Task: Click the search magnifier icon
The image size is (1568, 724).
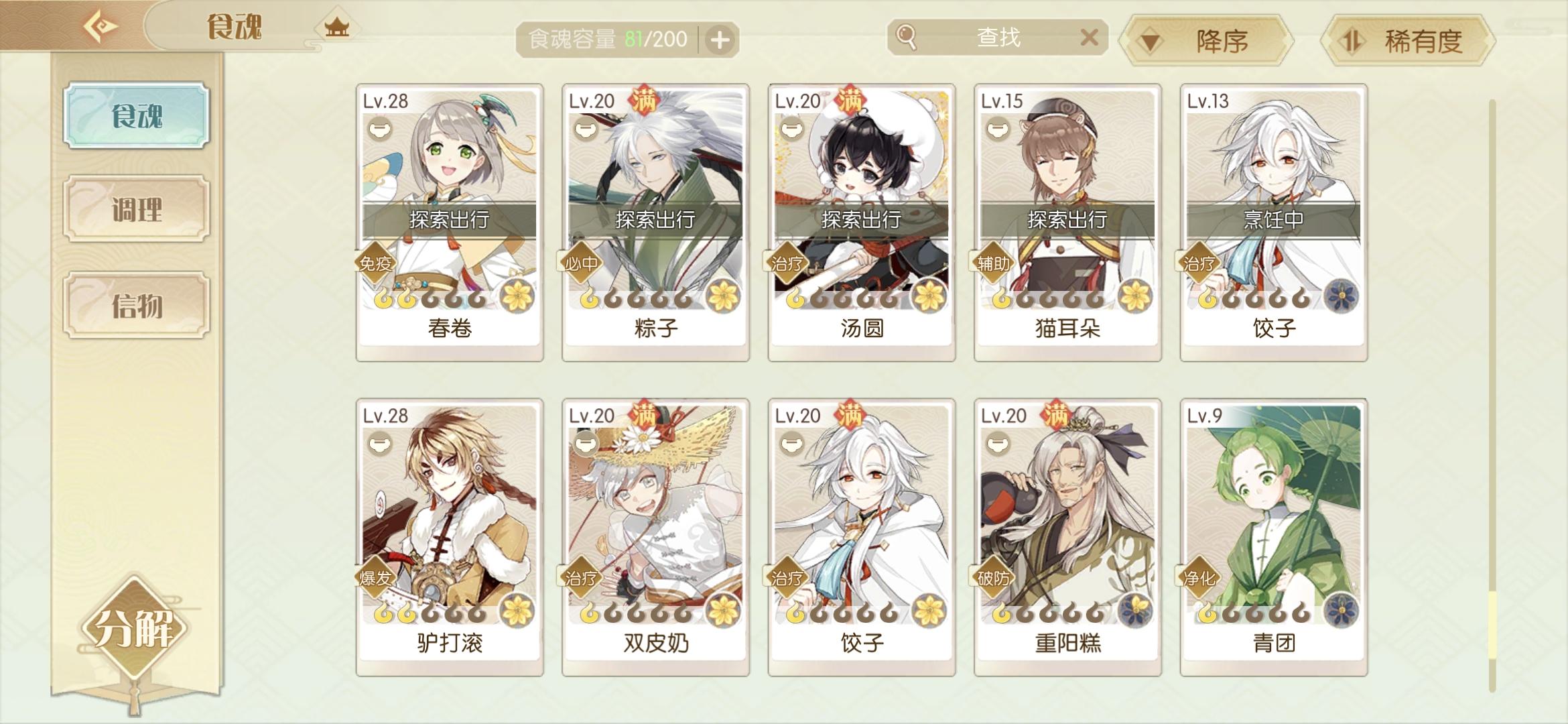Action: 906,37
